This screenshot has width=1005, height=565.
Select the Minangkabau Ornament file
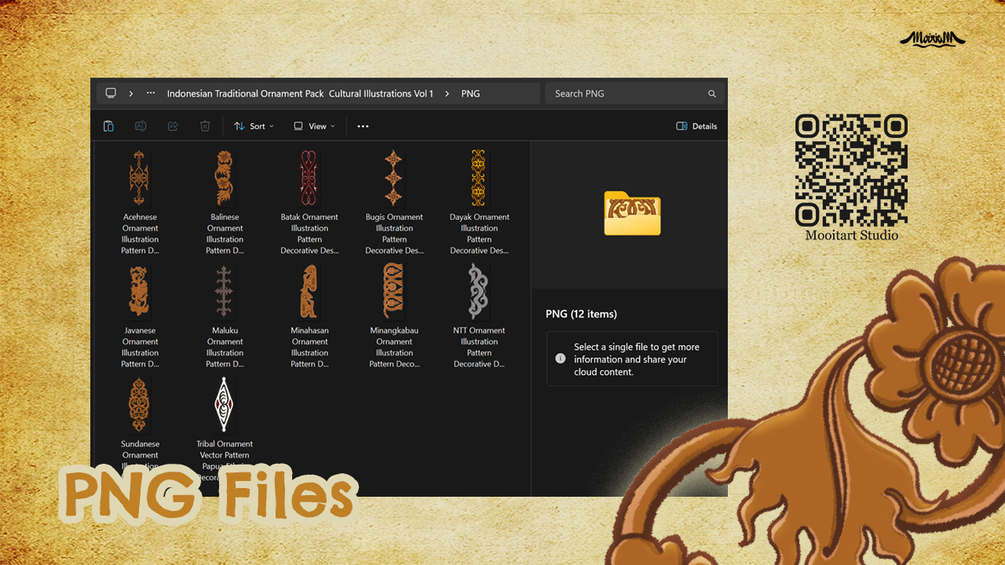[394, 316]
